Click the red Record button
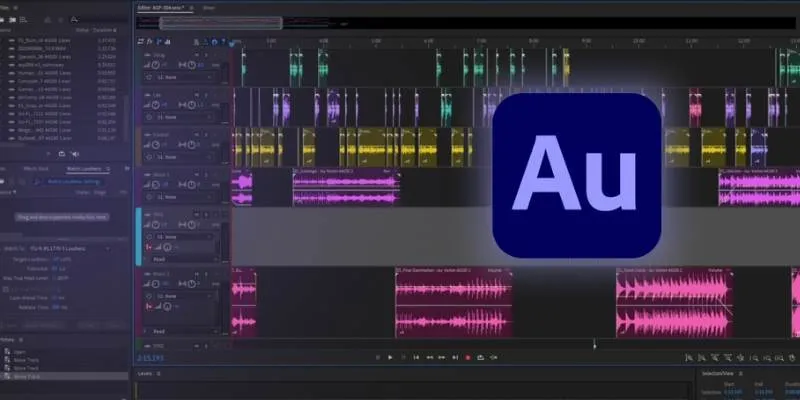The width and height of the screenshot is (800, 400). (x=468, y=358)
